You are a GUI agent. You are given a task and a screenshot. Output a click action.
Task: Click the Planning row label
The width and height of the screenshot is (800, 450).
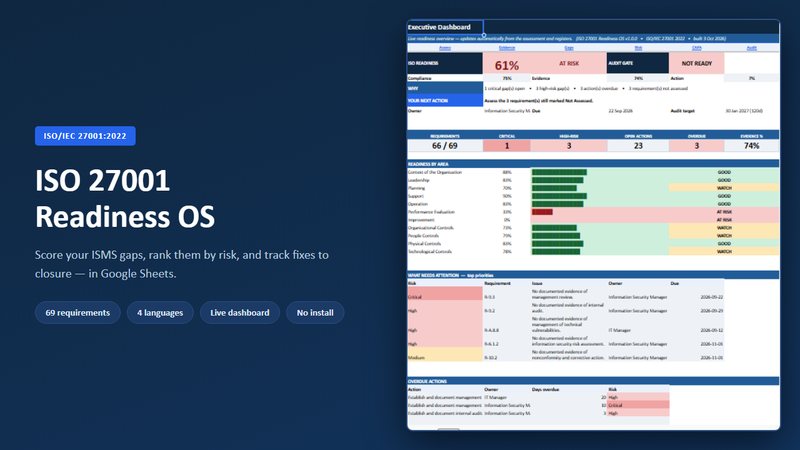click(416, 188)
